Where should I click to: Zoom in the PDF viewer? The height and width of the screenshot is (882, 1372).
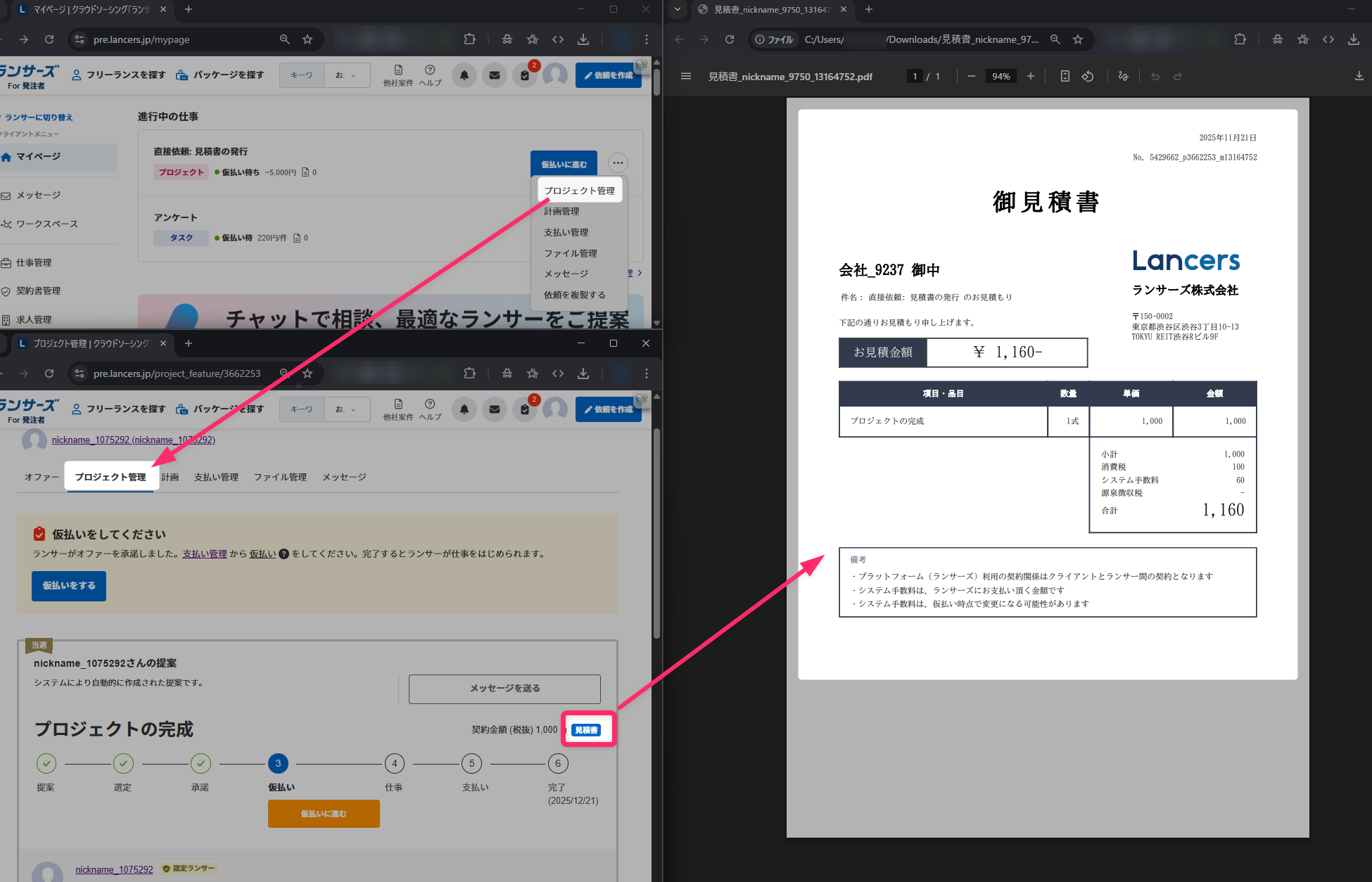1031,76
